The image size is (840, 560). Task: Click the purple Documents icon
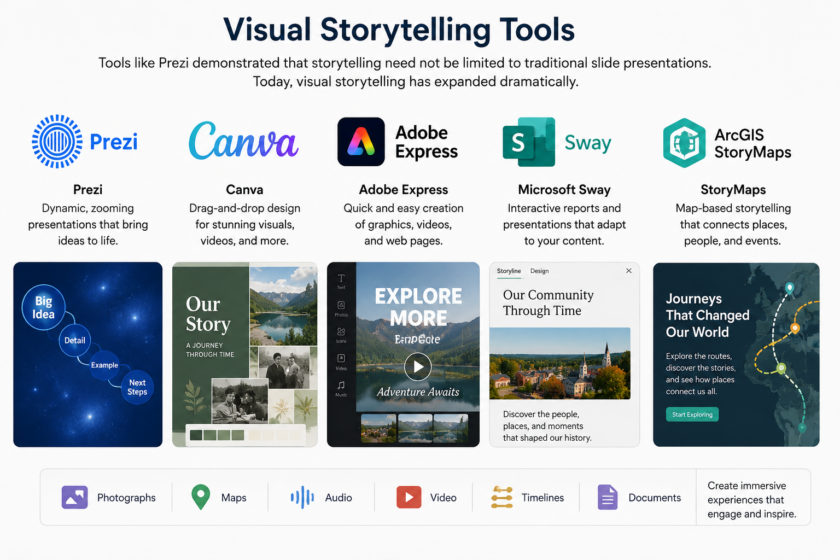(608, 497)
